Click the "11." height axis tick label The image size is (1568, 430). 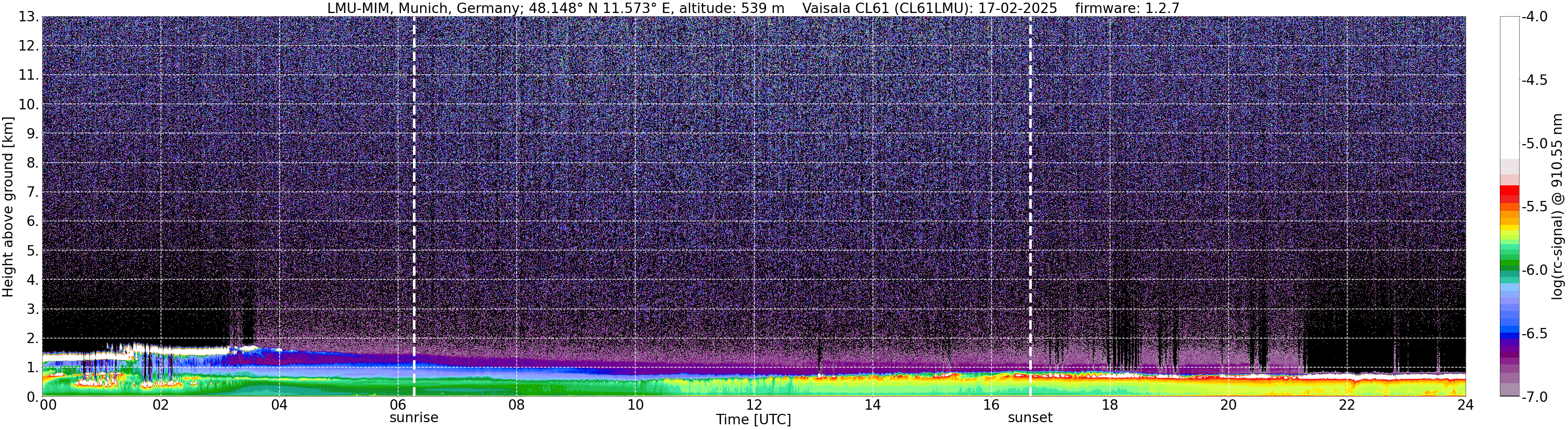(x=29, y=75)
